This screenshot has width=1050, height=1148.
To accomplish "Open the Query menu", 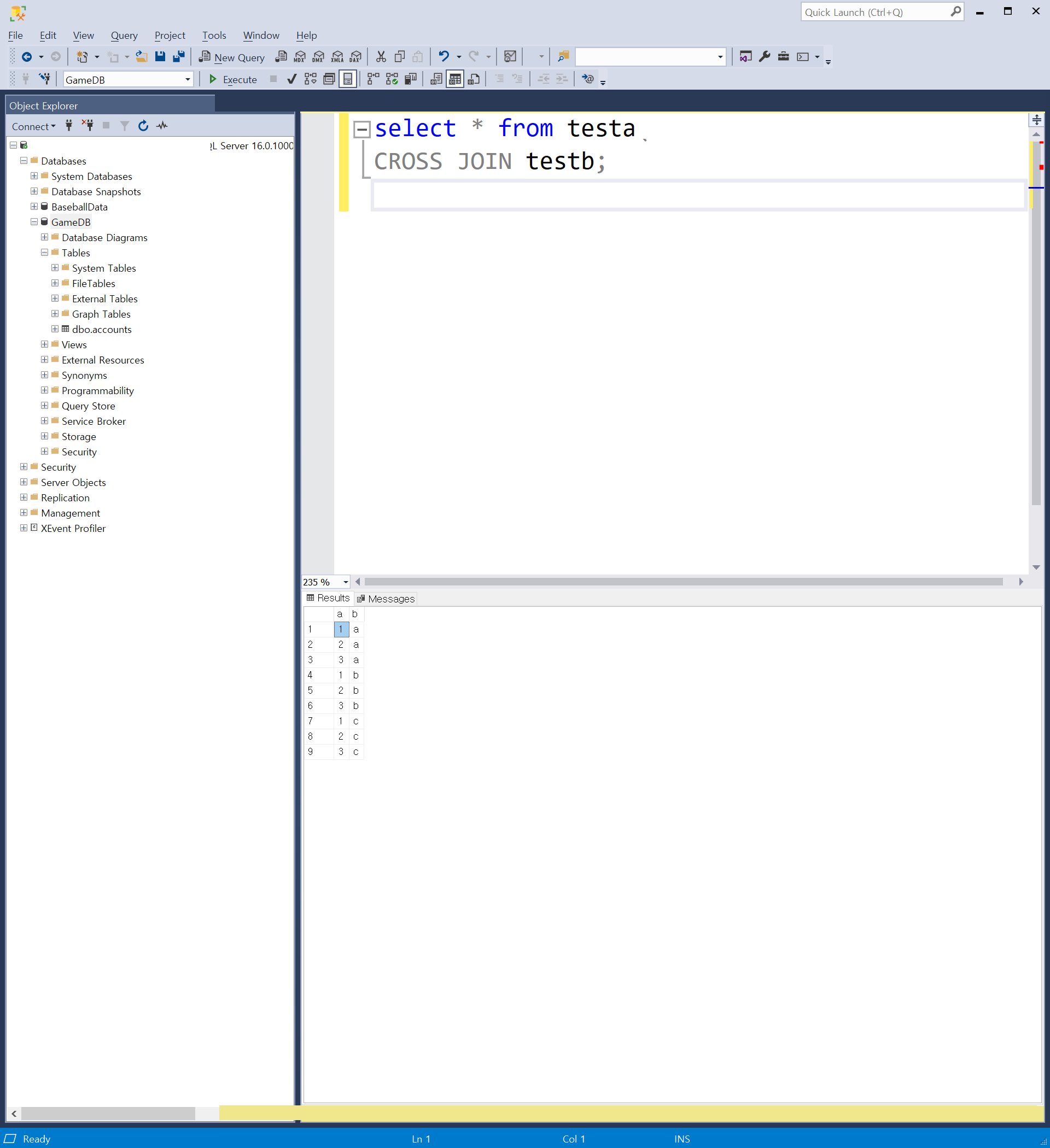I will (x=124, y=36).
